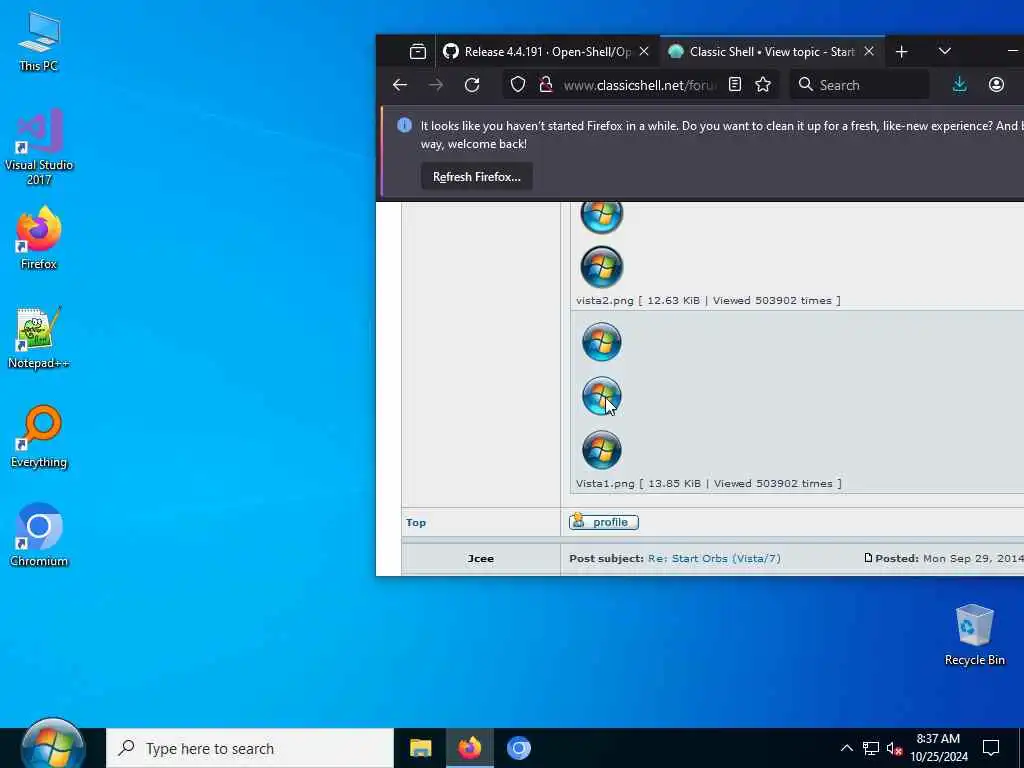Click the vista2.png lower orb image
The image size is (1024, 768).
[601, 267]
